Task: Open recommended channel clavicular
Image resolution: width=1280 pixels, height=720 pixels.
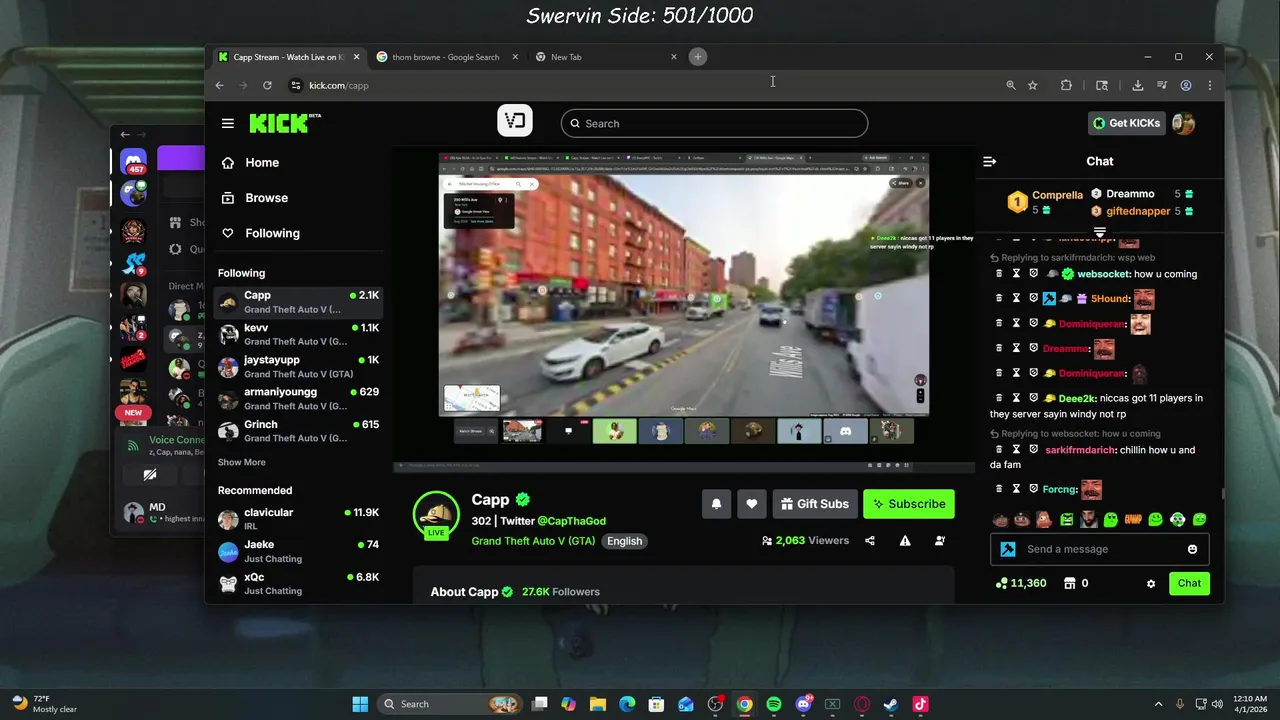Action: tap(299, 519)
